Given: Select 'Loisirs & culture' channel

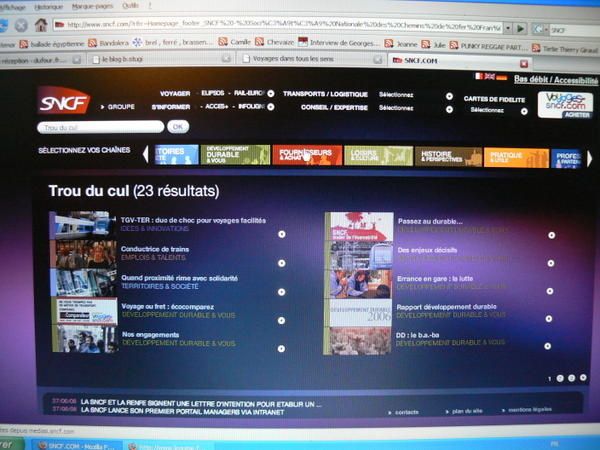Looking at the screenshot, I should click(378, 156).
